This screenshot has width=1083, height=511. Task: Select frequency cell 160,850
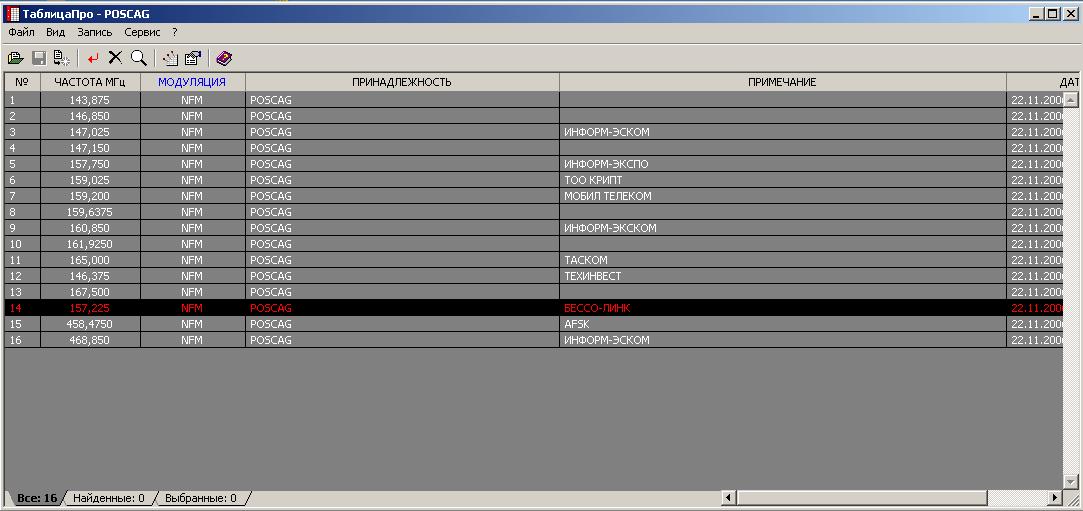tap(90, 228)
